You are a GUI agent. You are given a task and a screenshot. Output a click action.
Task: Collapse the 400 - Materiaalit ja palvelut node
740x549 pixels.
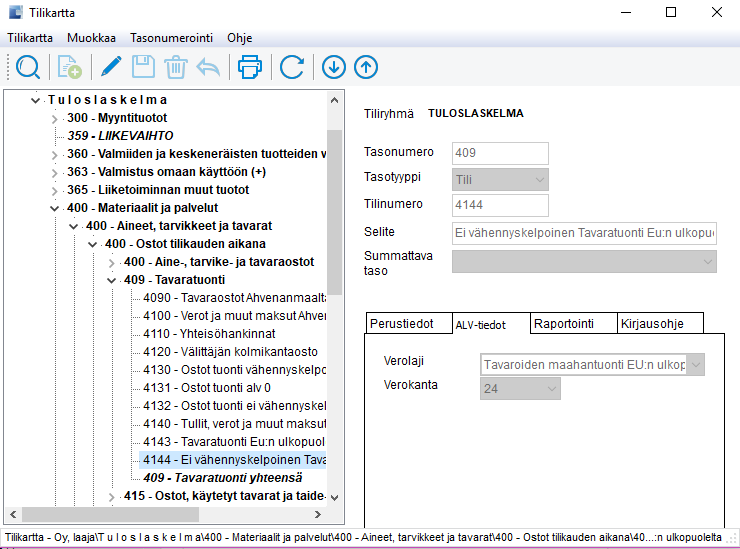click(x=54, y=208)
